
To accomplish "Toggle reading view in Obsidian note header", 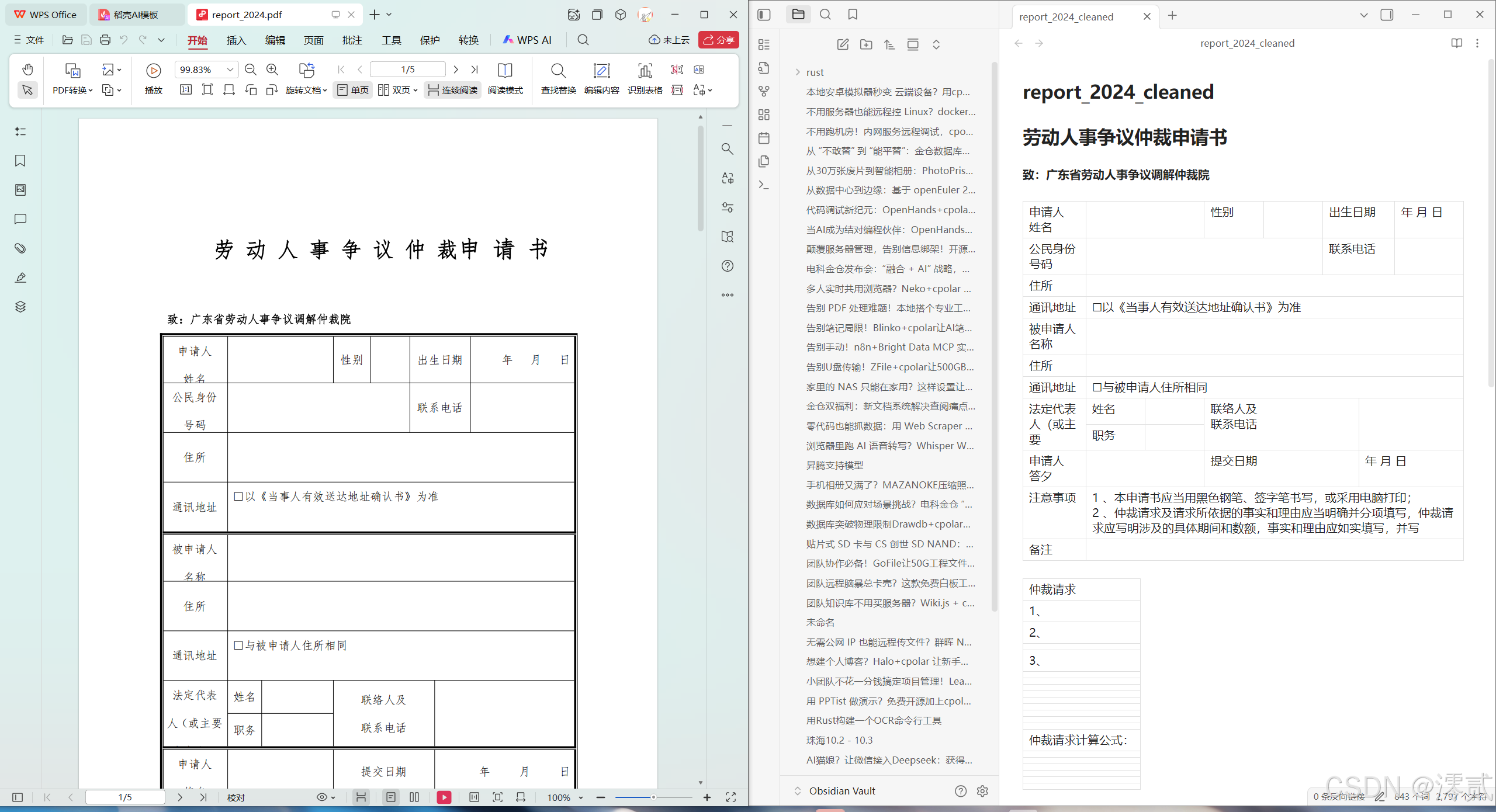I will point(1456,43).
